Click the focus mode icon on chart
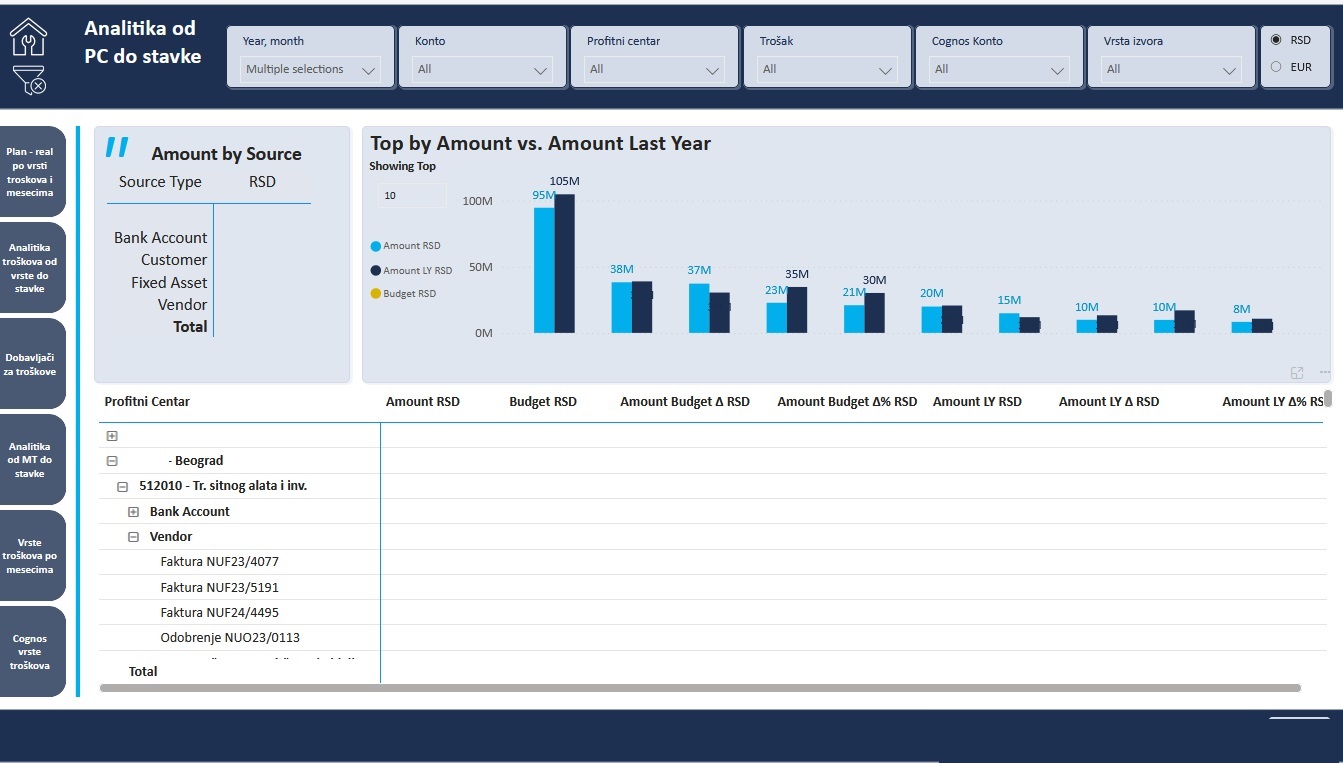1343x763 pixels. tap(1297, 373)
